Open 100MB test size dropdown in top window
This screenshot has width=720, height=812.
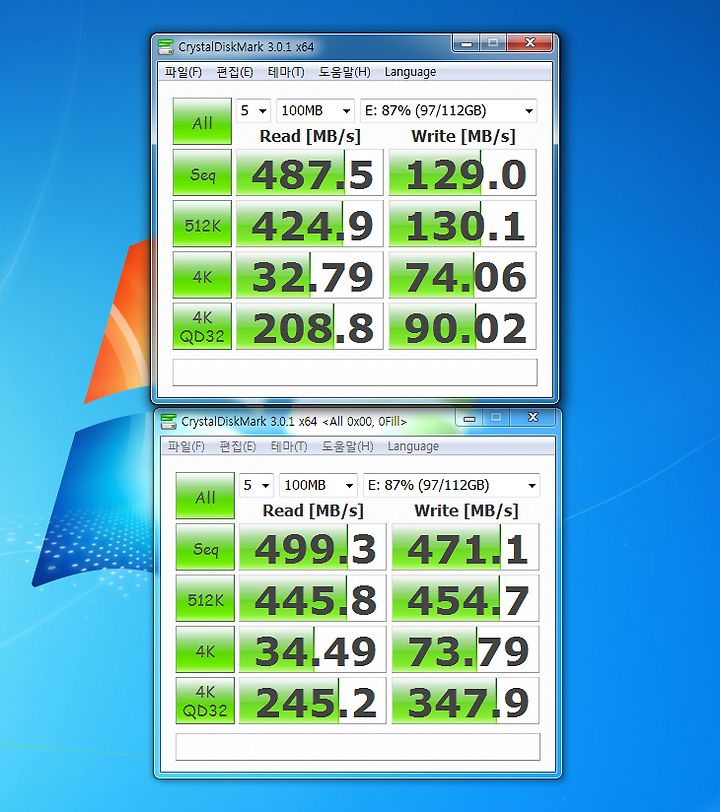click(315, 110)
